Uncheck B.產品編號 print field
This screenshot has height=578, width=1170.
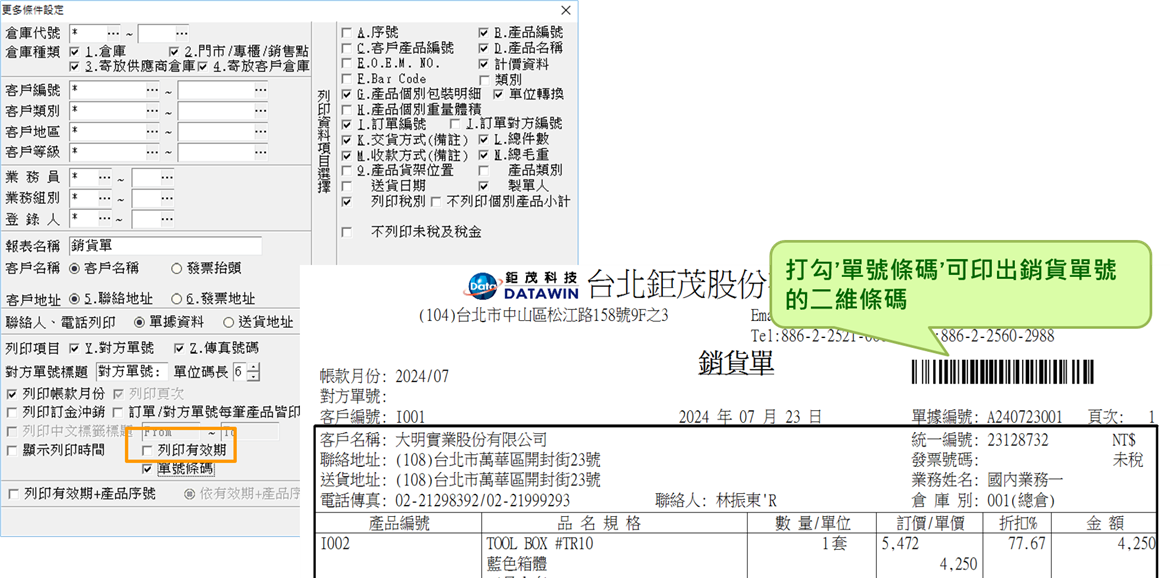(x=484, y=33)
